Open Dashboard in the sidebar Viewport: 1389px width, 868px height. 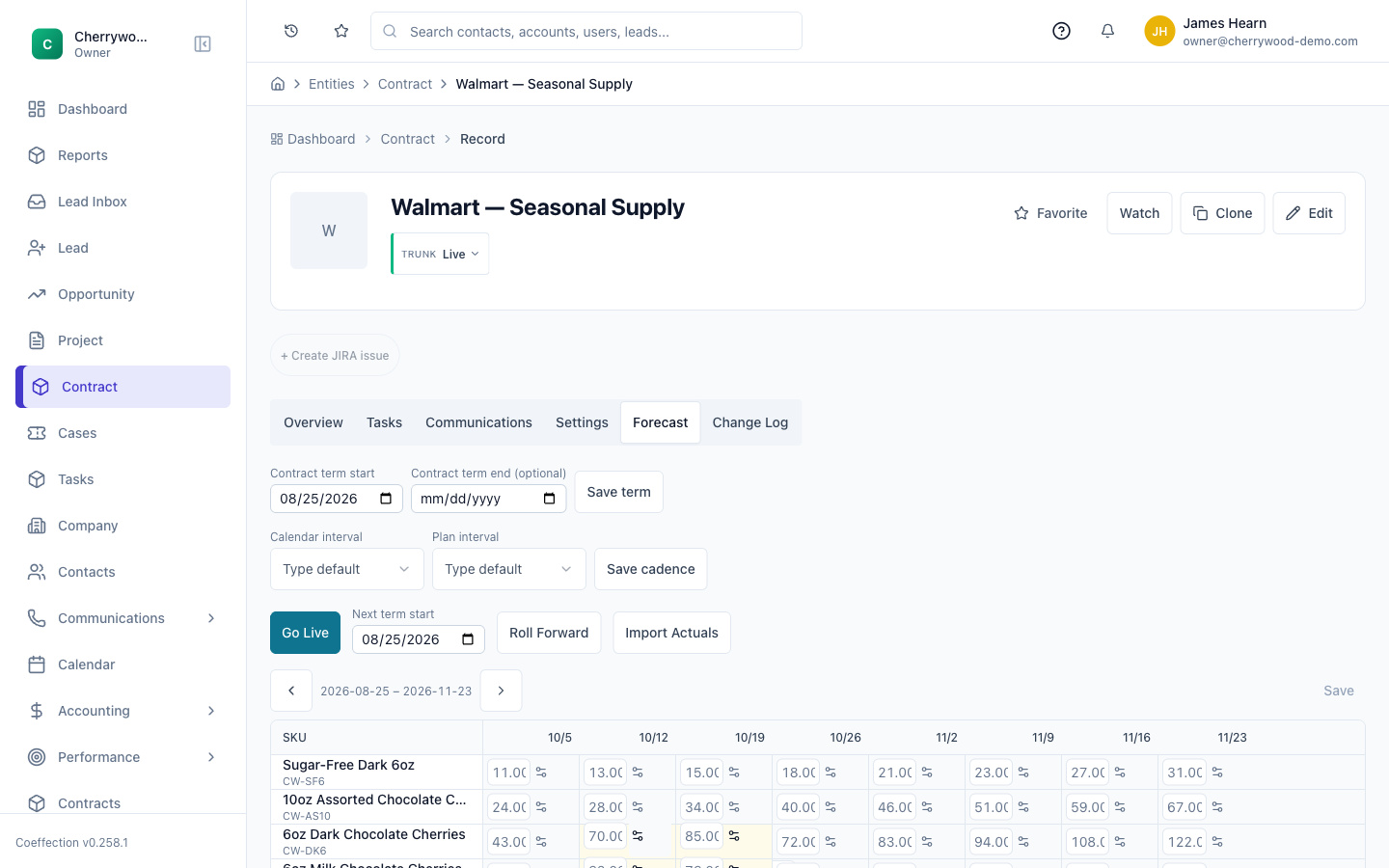tap(123, 109)
